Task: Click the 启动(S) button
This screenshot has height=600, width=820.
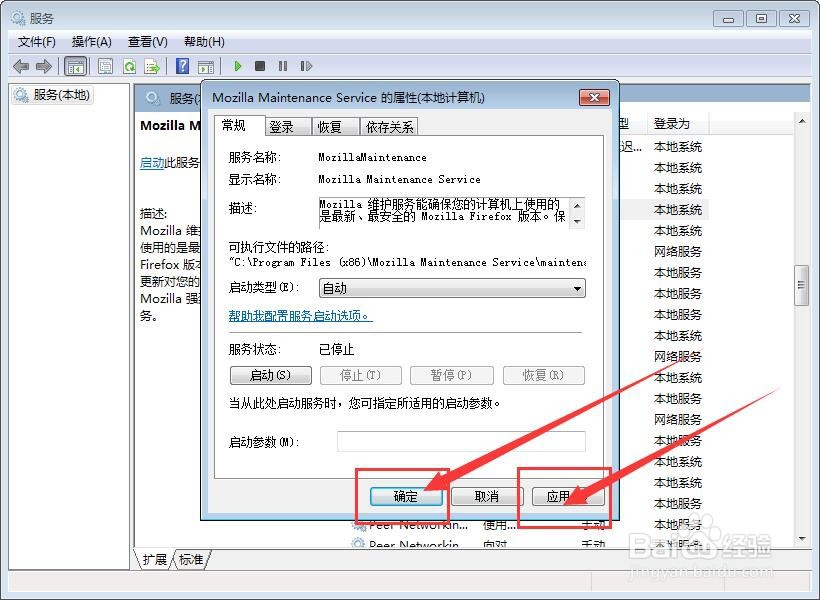Action: [270, 375]
